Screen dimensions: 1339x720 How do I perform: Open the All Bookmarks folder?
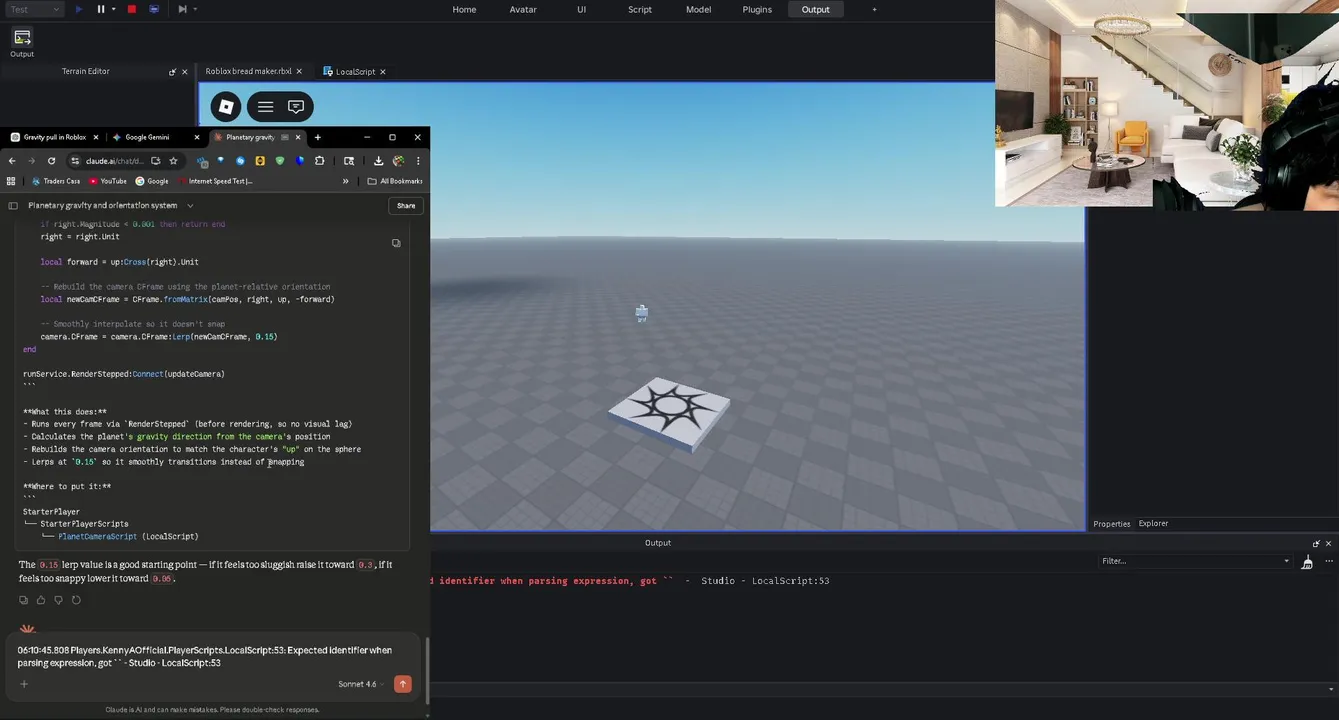coord(395,181)
